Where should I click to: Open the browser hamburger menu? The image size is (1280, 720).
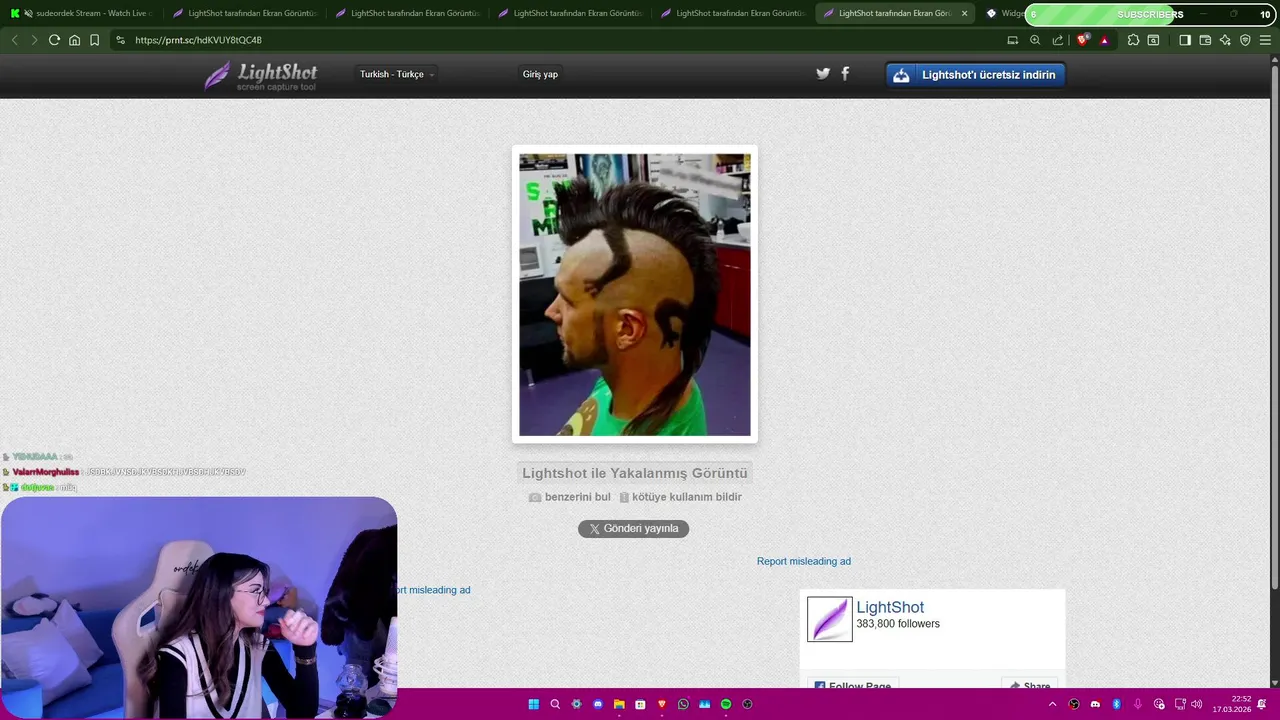point(1265,40)
